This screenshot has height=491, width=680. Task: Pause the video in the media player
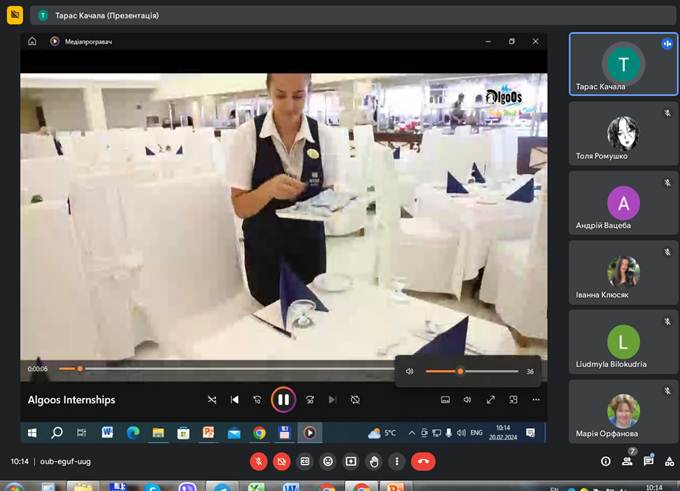click(283, 399)
